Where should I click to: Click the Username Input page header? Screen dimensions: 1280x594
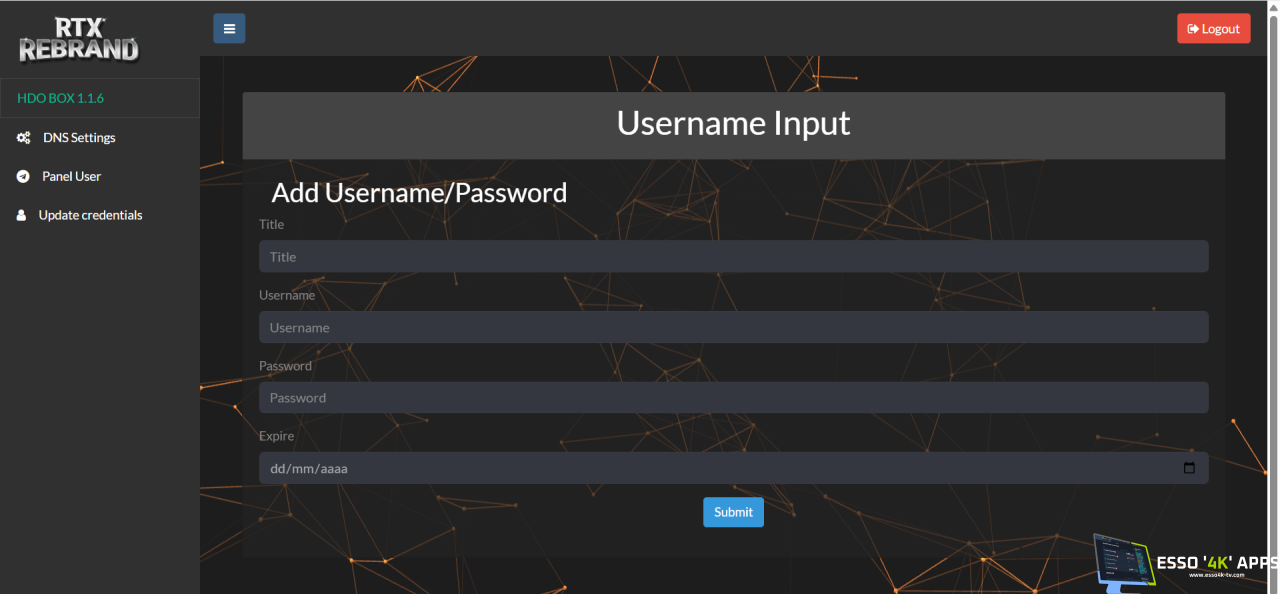coord(733,123)
